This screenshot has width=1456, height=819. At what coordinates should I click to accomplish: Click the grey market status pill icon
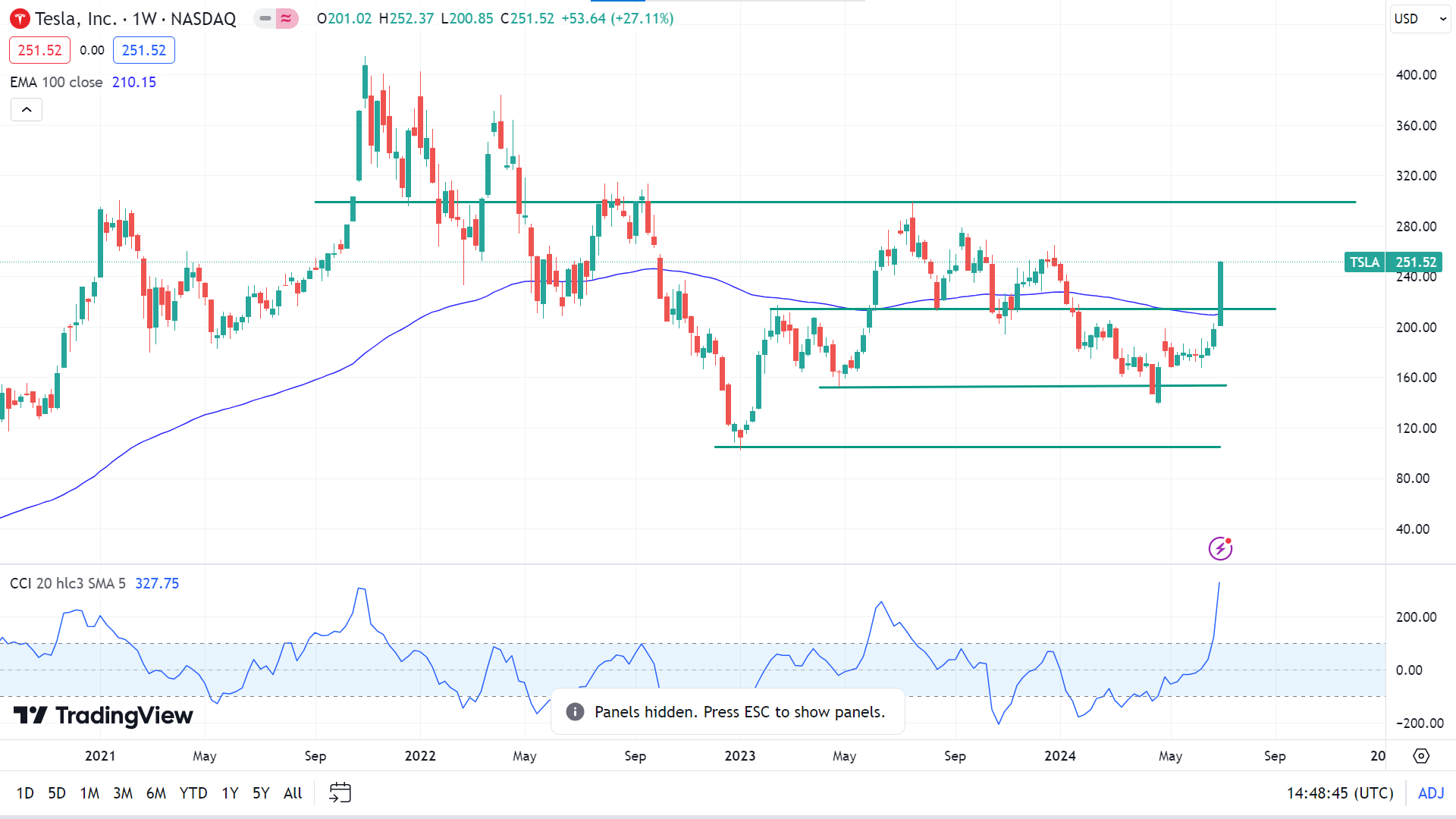click(x=265, y=18)
